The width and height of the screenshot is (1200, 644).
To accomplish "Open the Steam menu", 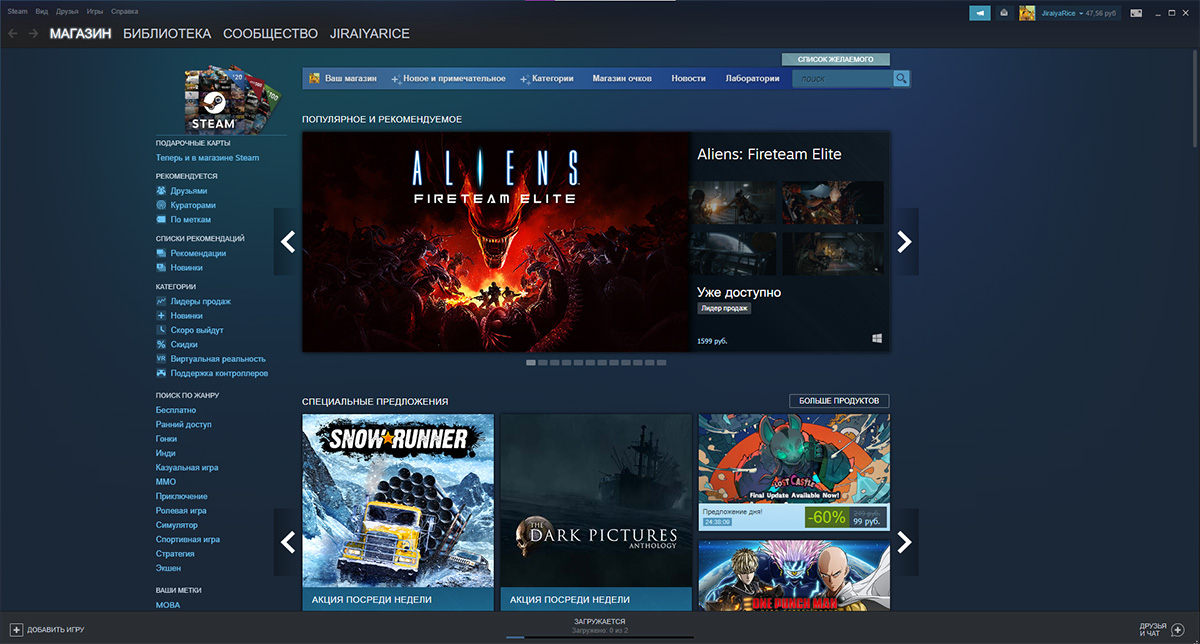I will [17, 11].
